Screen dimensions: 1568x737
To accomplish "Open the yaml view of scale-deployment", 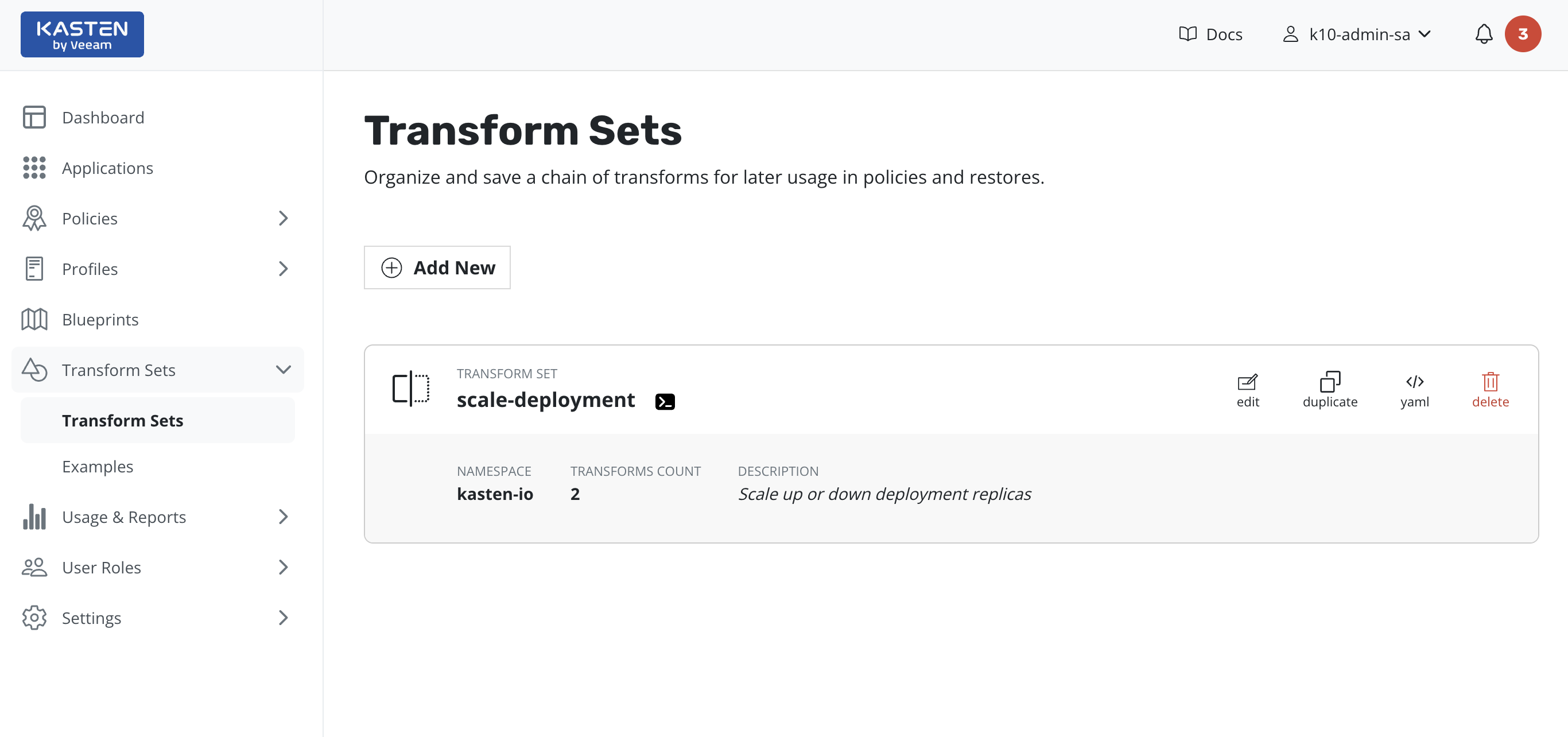I will [1414, 390].
